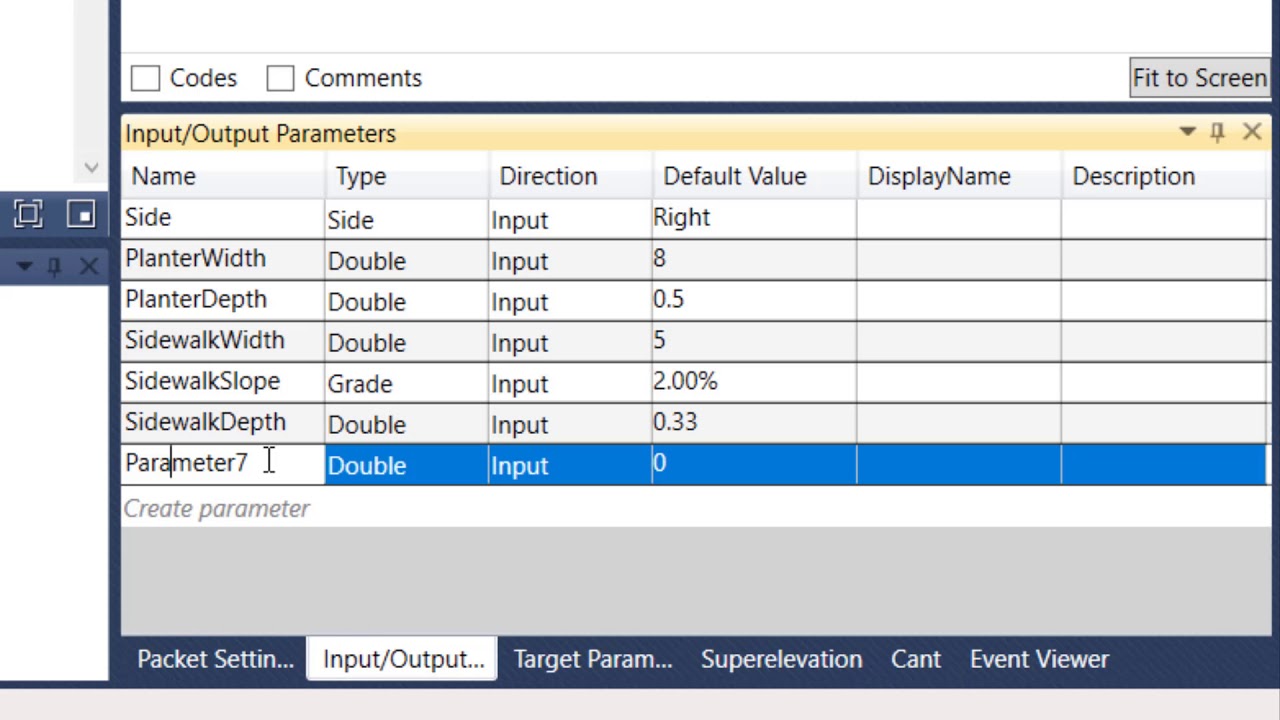Click default value 0.33 of SidewalkDepth
The height and width of the screenshot is (720, 1280).
[755, 423]
